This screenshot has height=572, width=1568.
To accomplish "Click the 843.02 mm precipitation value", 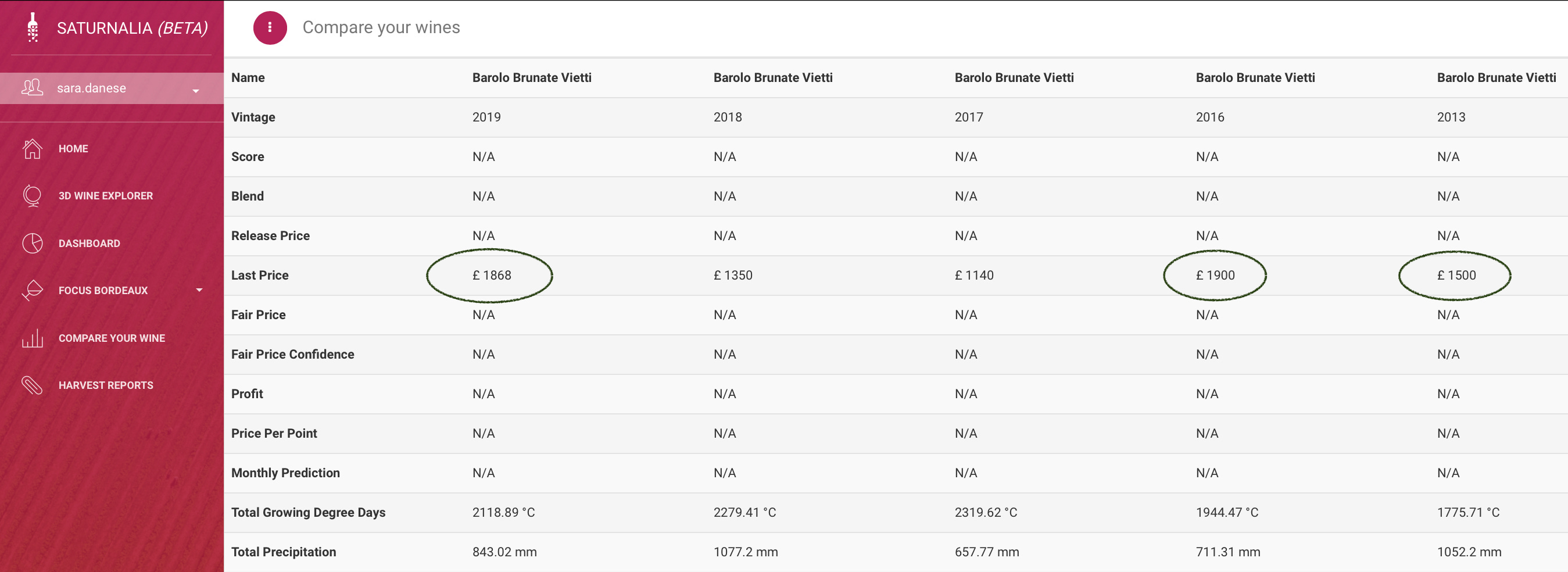I will (x=504, y=552).
